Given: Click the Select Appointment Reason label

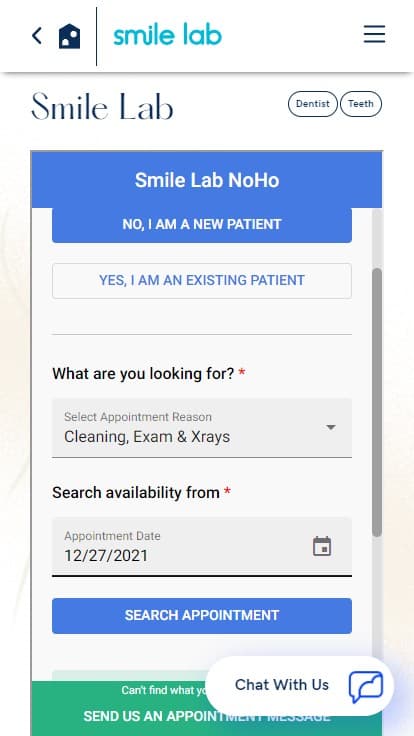Looking at the screenshot, I should (138, 417).
